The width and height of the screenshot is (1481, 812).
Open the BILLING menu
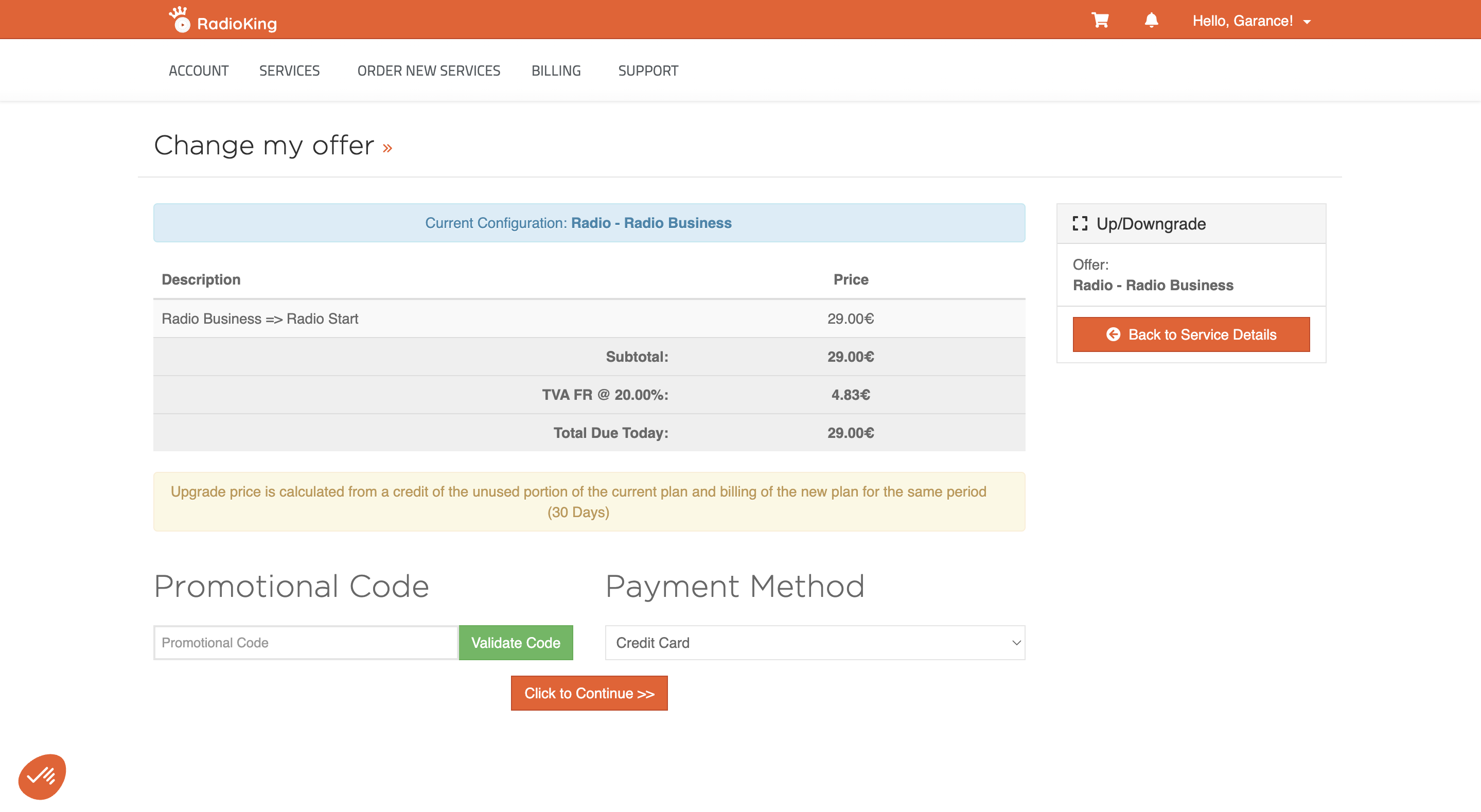coord(555,70)
